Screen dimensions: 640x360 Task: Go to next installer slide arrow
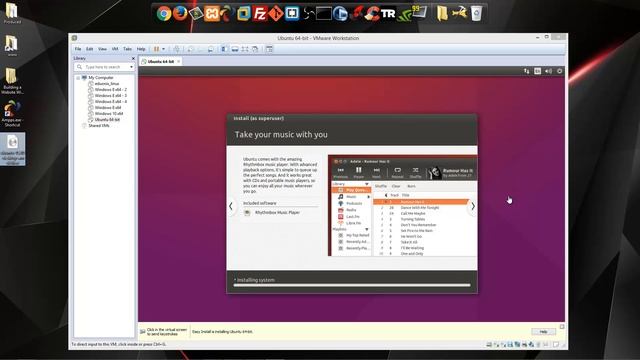click(473, 207)
